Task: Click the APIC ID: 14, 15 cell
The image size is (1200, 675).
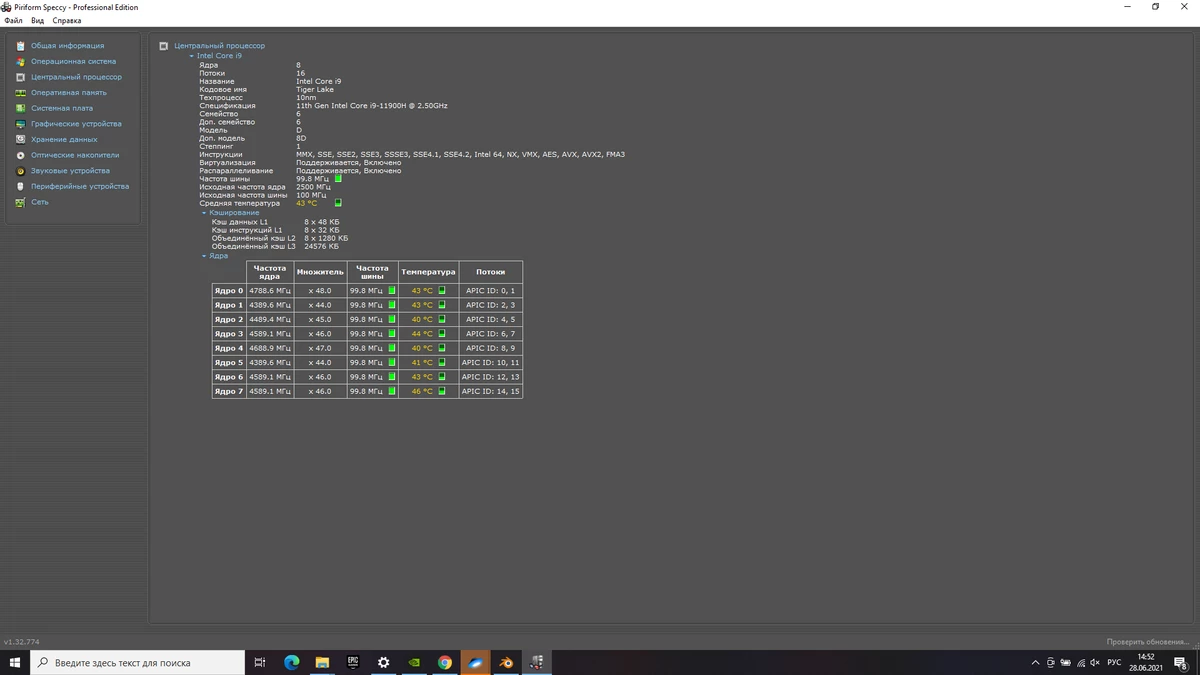Action: tap(490, 392)
